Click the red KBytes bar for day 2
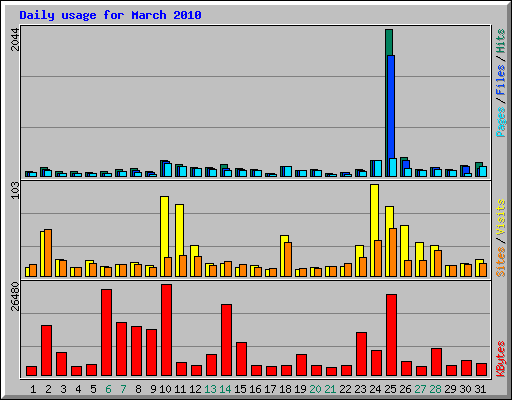 point(46,351)
